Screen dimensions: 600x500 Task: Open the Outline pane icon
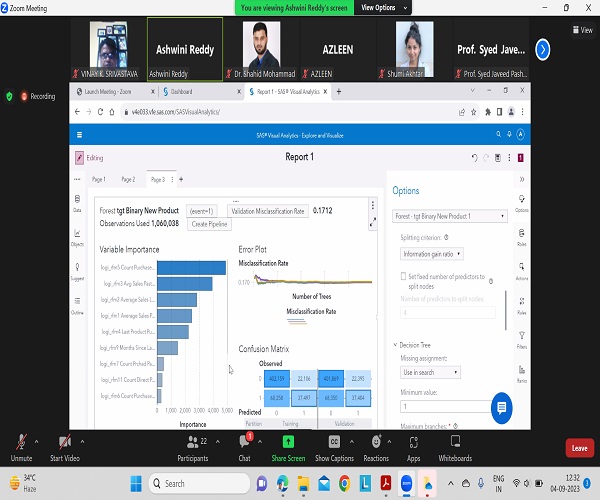[77, 306]
